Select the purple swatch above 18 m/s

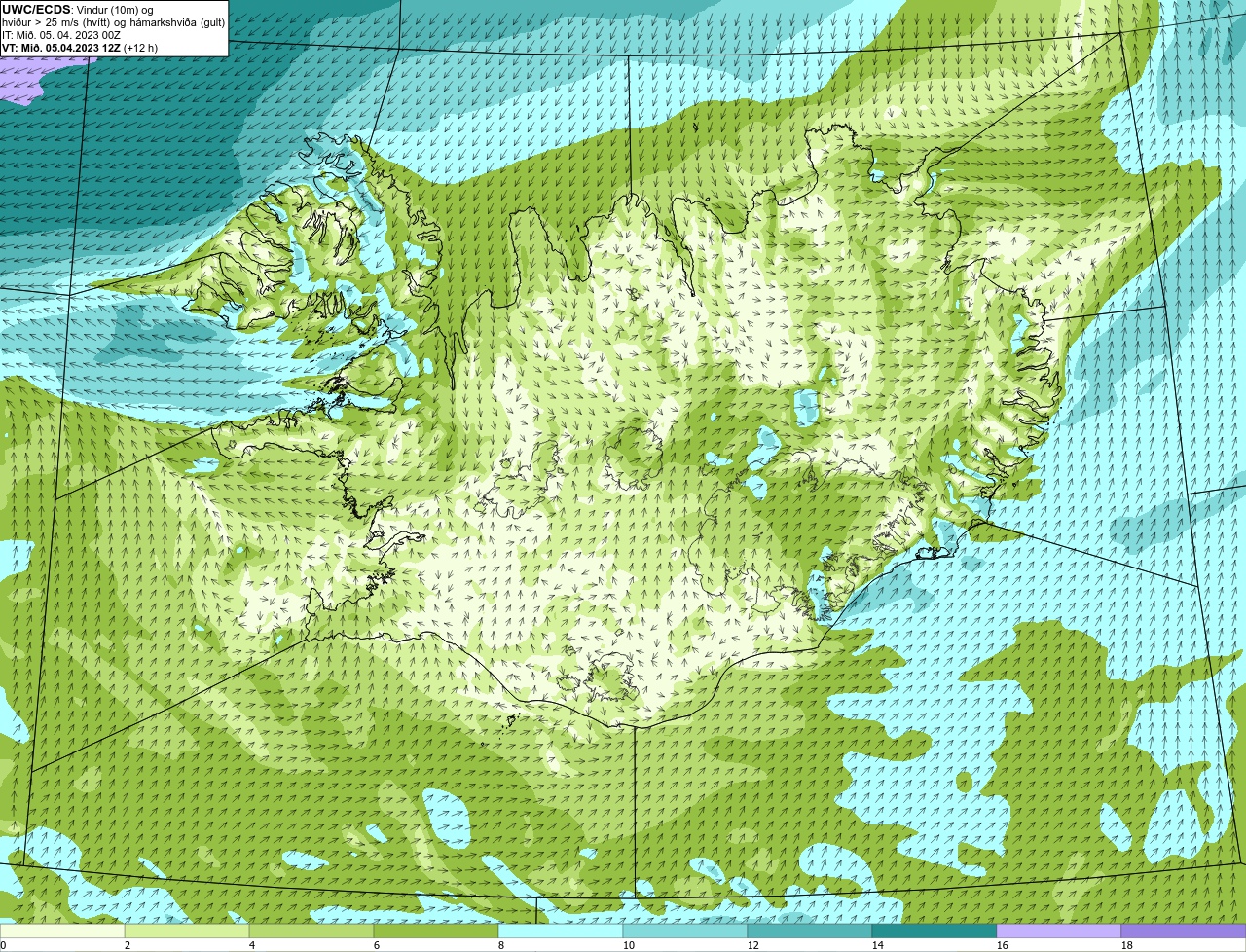pos(1184,932)
